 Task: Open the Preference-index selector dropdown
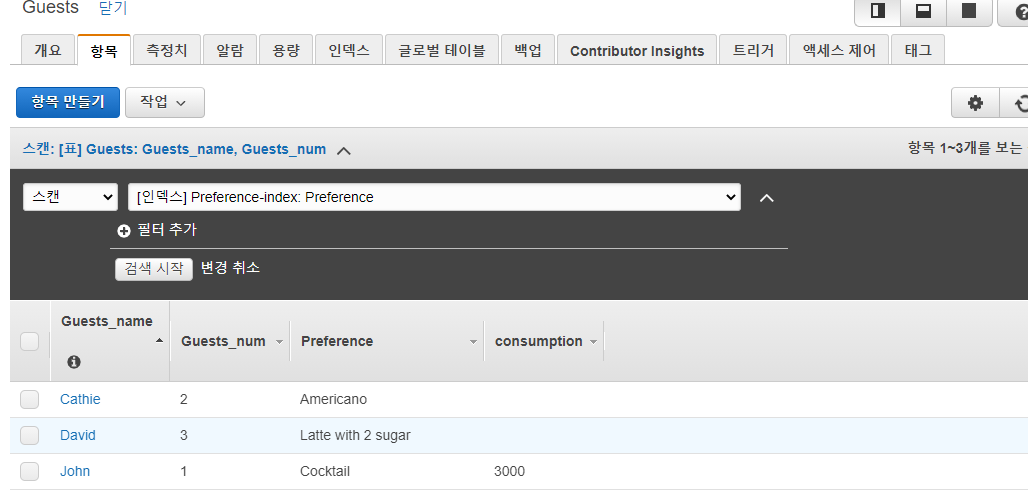(x=434, y=197)
